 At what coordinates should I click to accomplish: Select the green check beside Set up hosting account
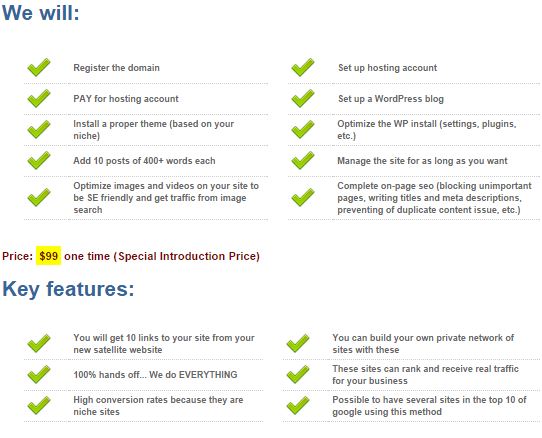303,67
